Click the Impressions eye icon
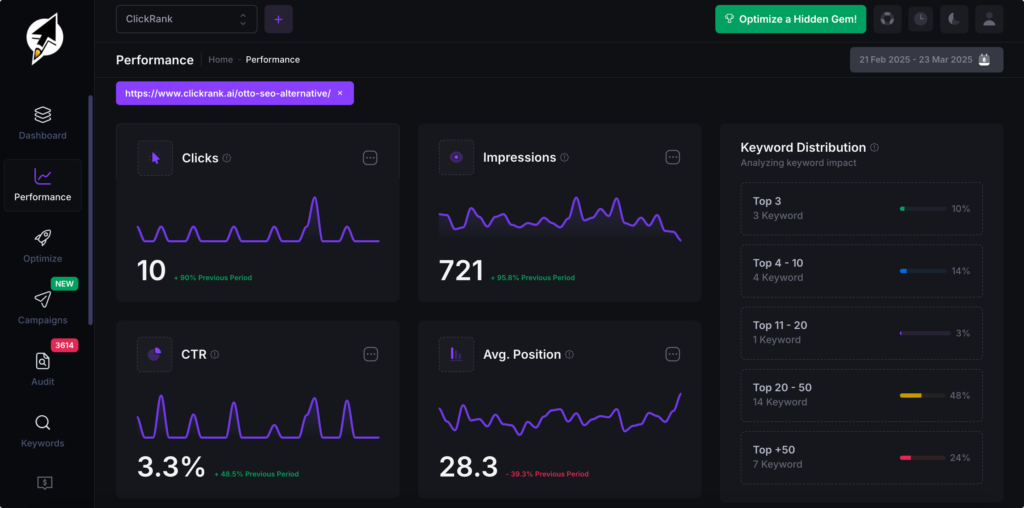The image size is (1024, 508). (x=456, y=158)
